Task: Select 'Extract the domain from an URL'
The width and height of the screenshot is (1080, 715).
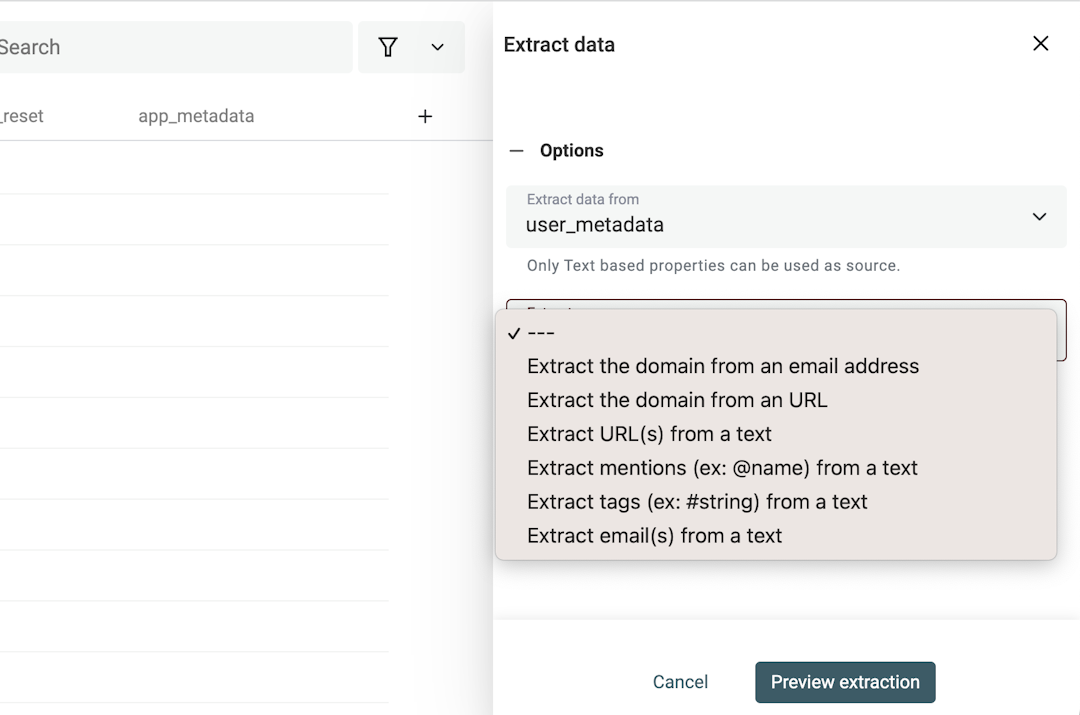Action: [676, 399]
